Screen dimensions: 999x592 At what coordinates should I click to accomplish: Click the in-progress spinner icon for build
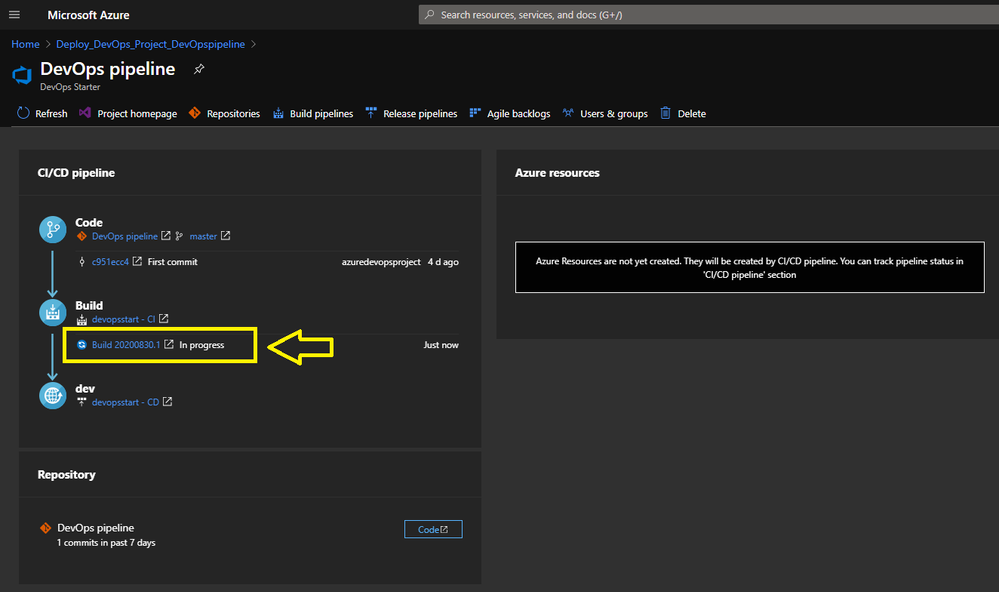tap(82, 345)
